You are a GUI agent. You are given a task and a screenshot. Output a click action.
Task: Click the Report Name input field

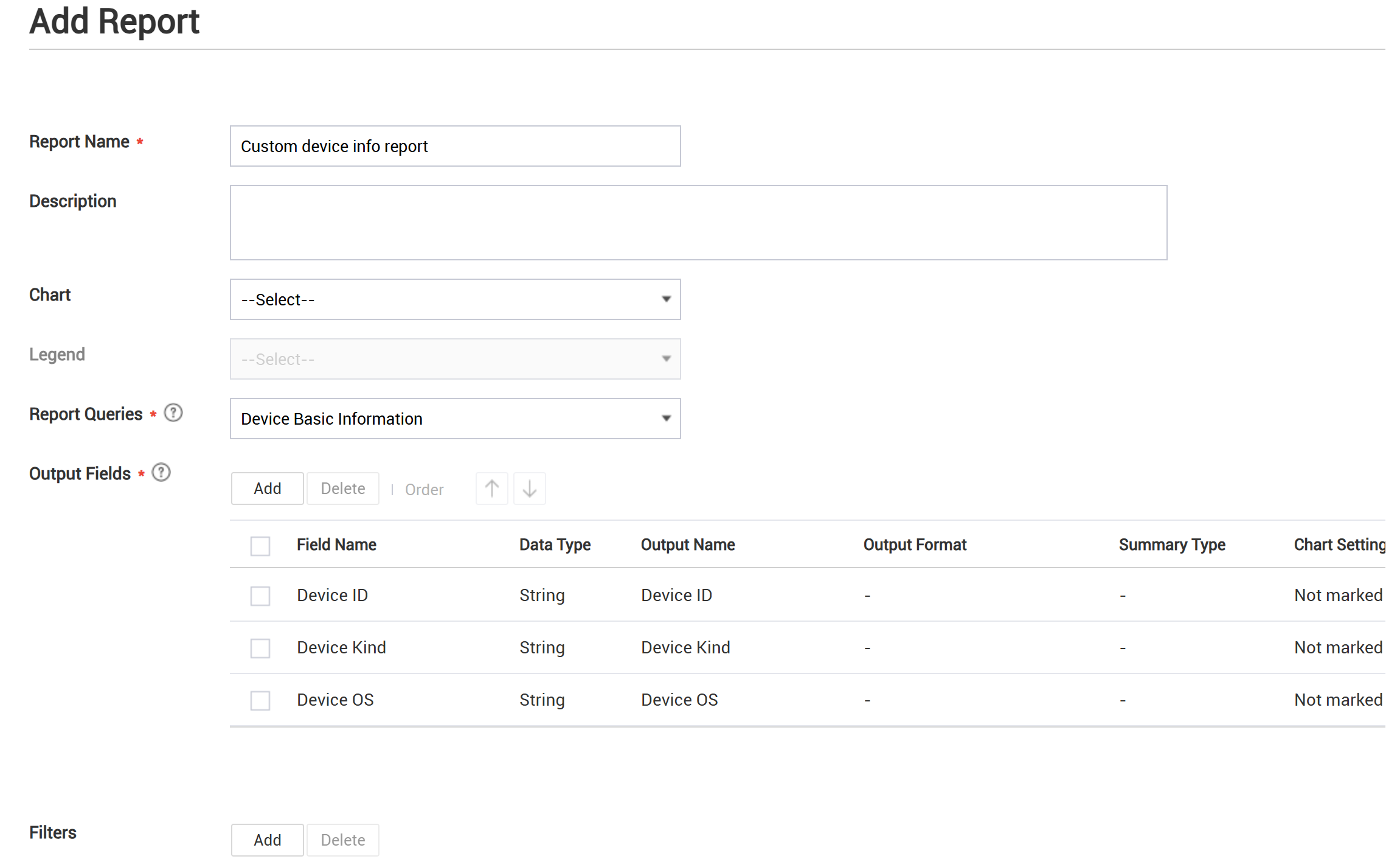pyautogui.click(x=455, y=146)
